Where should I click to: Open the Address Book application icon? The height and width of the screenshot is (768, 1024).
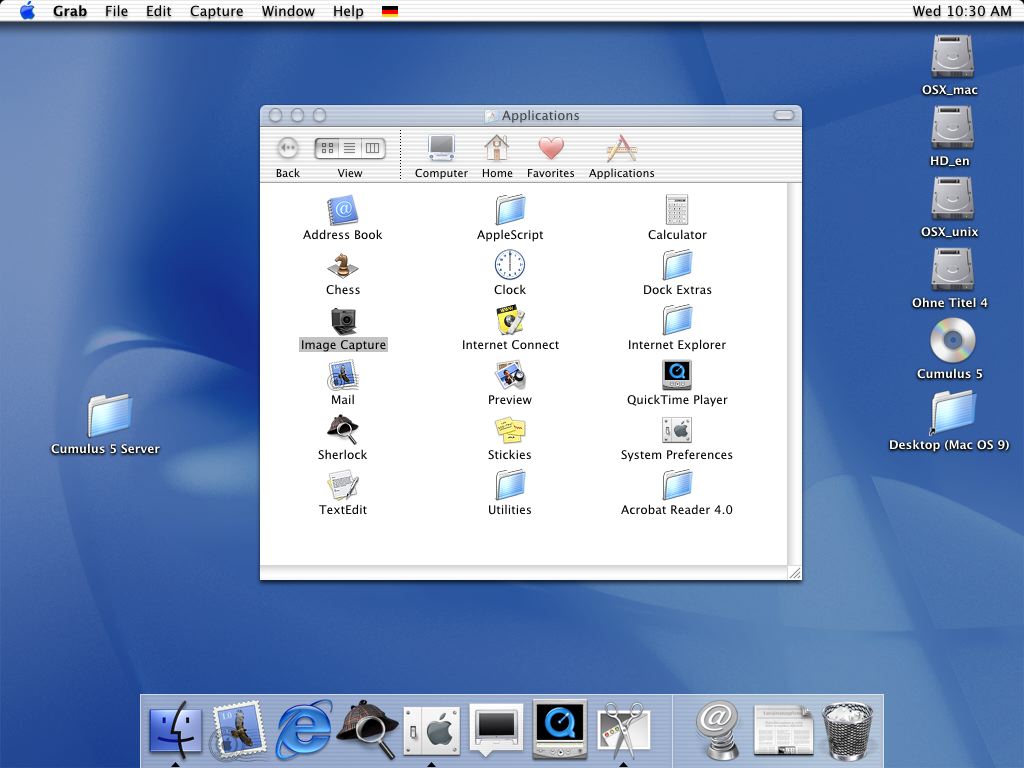[342, 210]
